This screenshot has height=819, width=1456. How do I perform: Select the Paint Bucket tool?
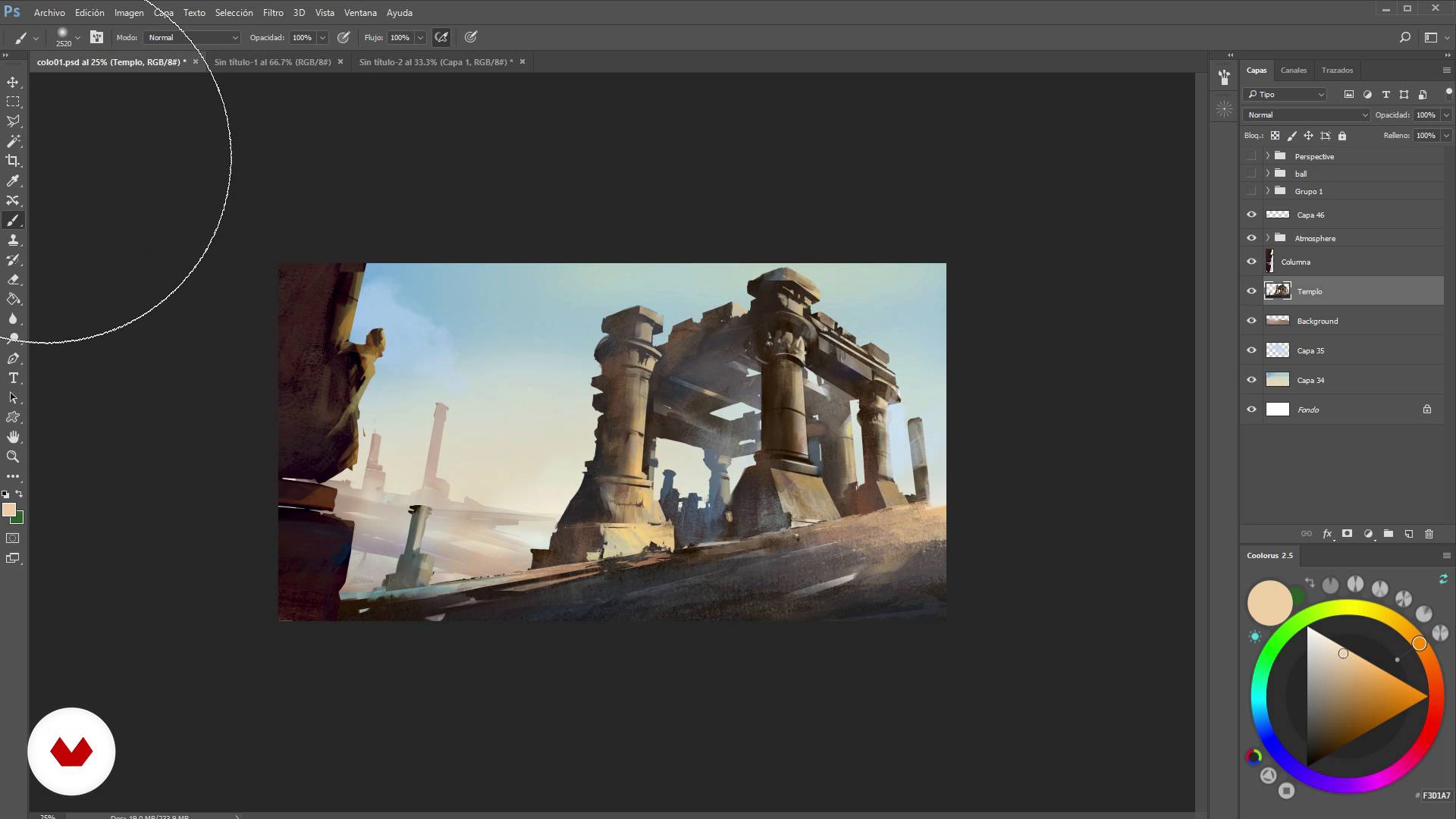13,300
